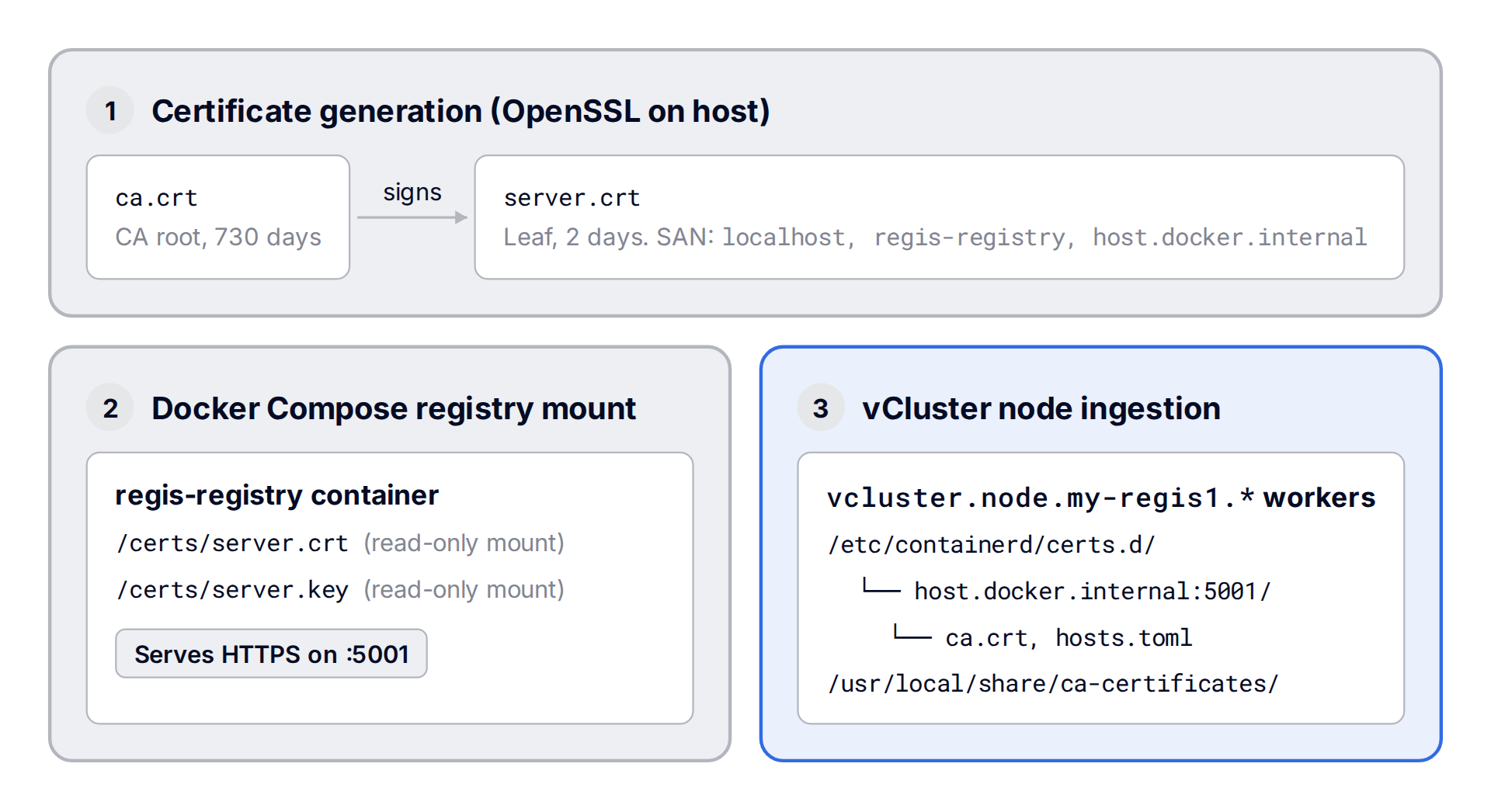Click 'regis-registry container' title
Viewport: 1491px width, 812px height.
coord(276,495)
